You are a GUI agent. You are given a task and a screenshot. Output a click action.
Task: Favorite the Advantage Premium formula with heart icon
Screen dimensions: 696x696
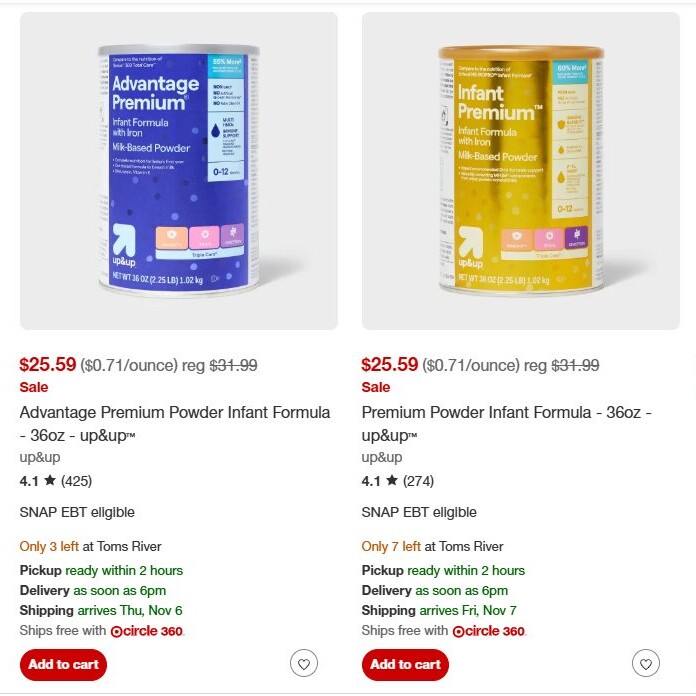point(304,663)
